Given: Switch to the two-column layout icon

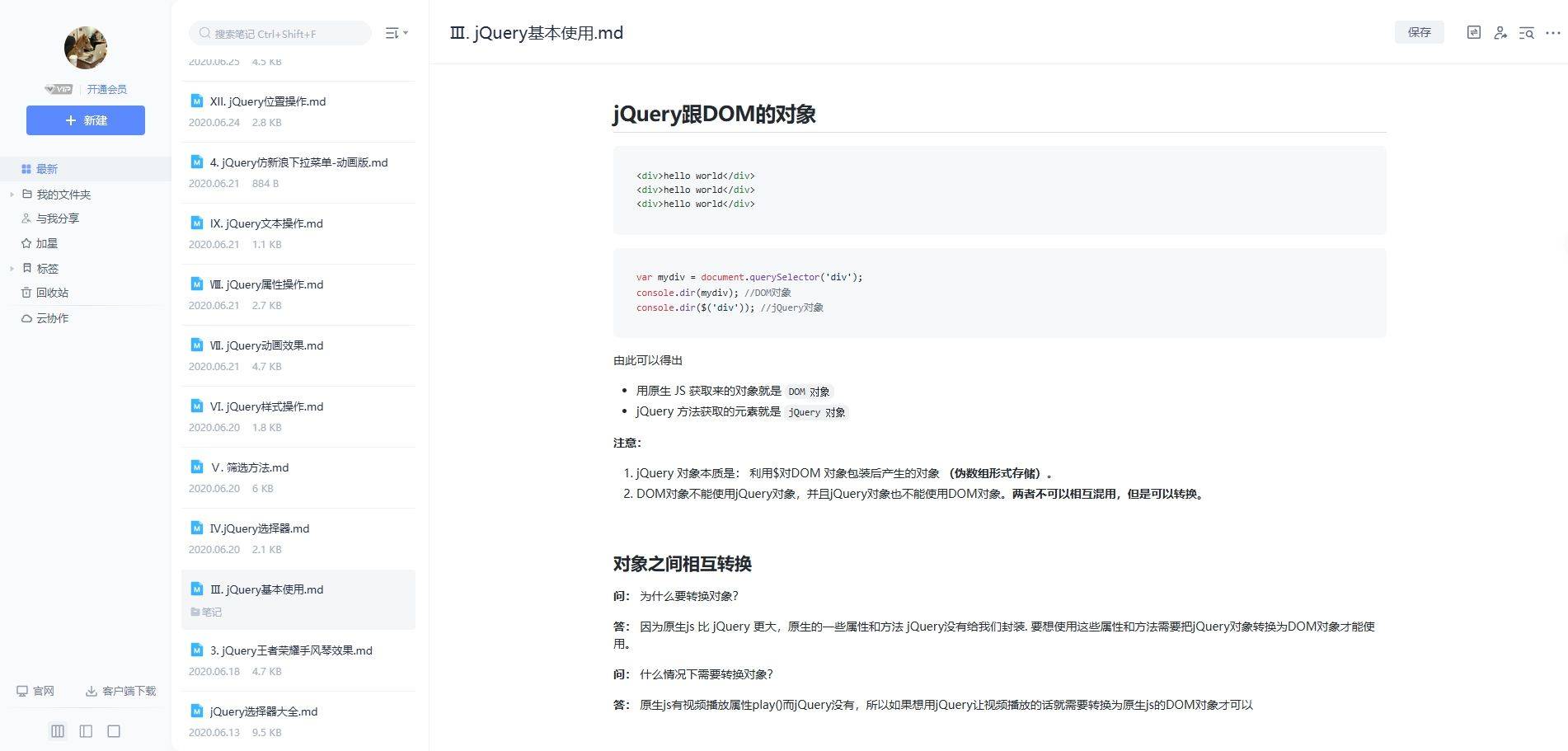Looking at the screenshot, I should (86, 731).
